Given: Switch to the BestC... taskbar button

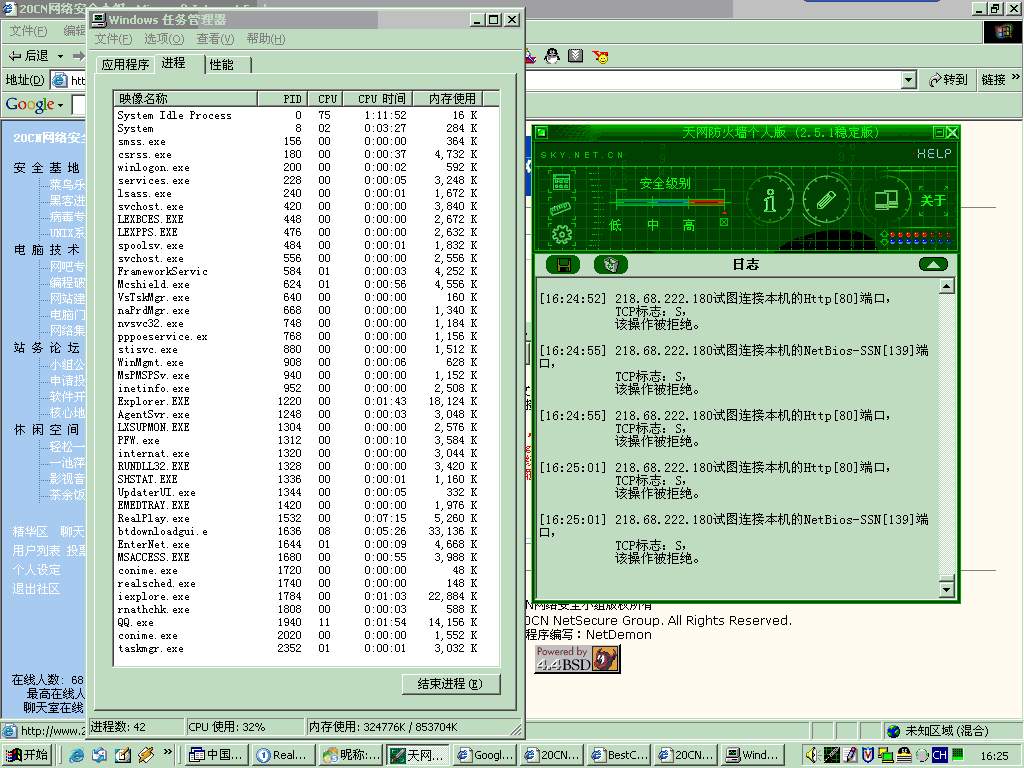Looking at the screenshot, I should [620, 755].
